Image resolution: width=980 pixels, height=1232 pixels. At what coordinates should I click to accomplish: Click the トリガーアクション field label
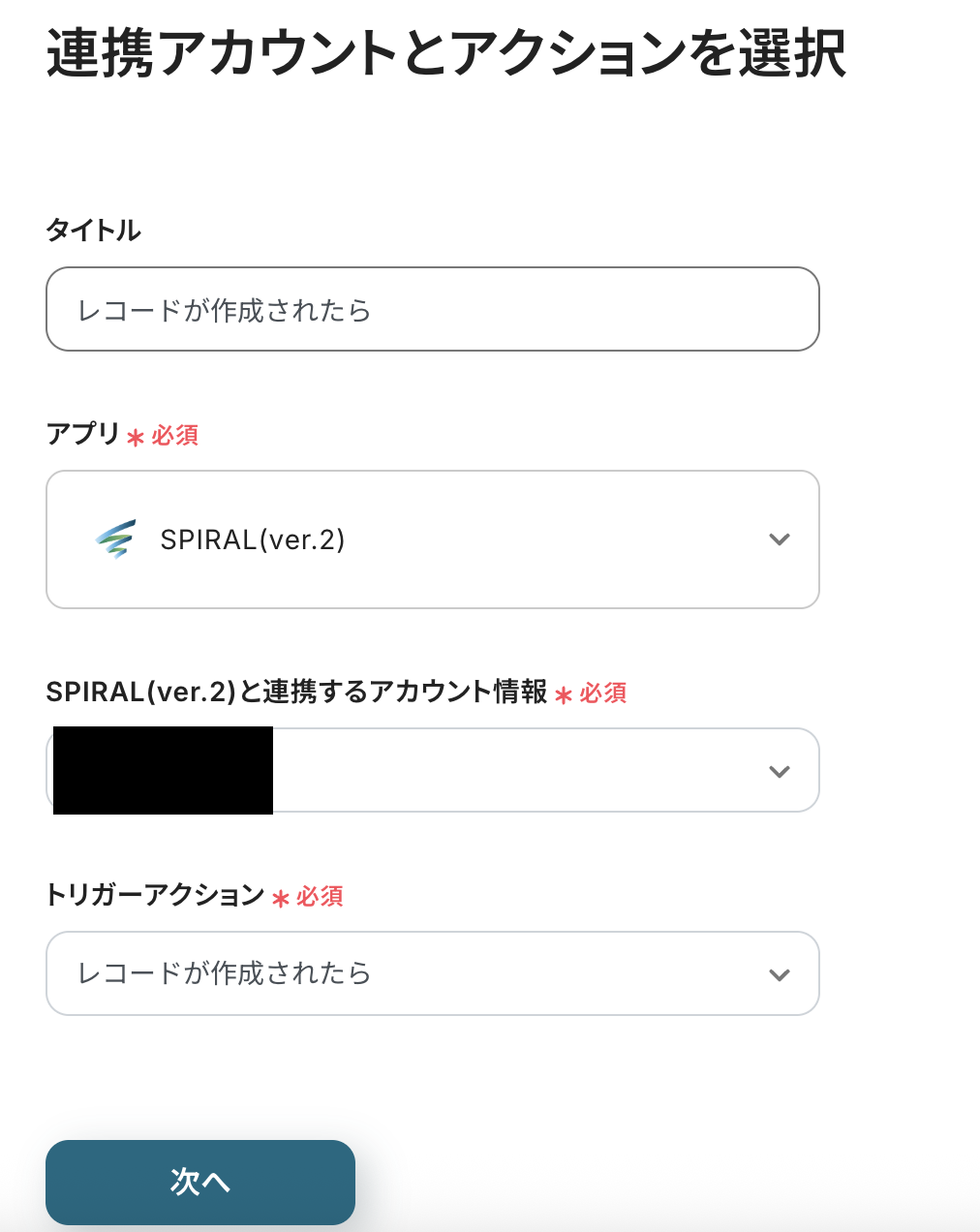(155, 895)
